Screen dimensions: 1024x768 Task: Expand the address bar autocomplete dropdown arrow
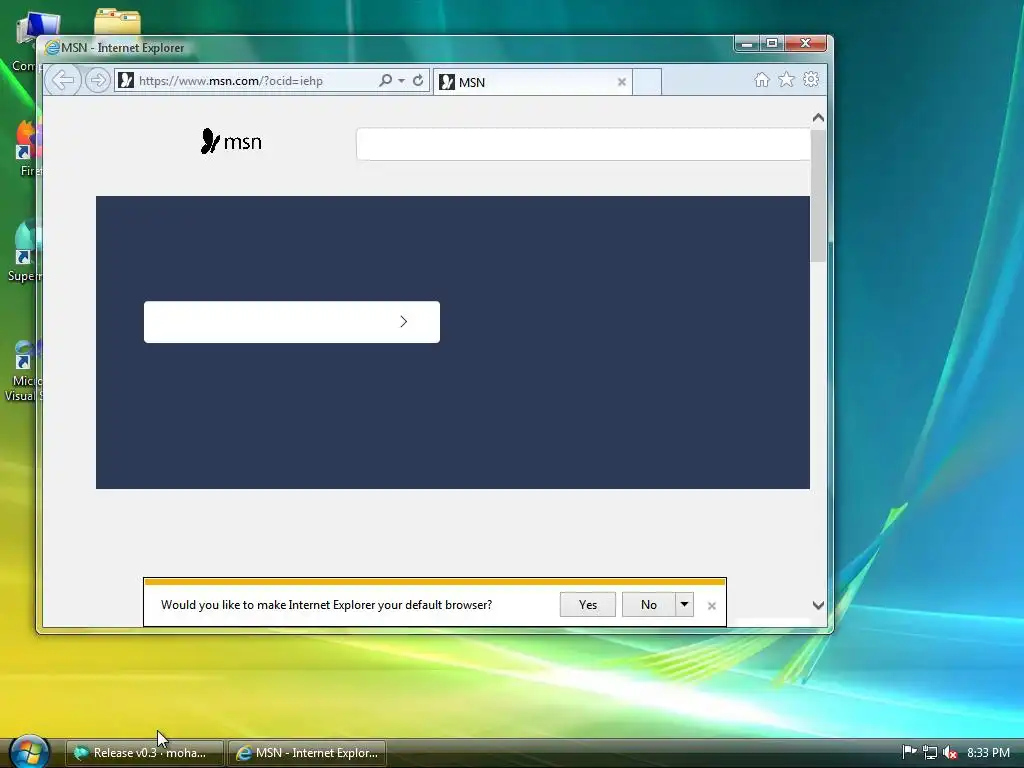pyautogui.click(x=401, y=80)
